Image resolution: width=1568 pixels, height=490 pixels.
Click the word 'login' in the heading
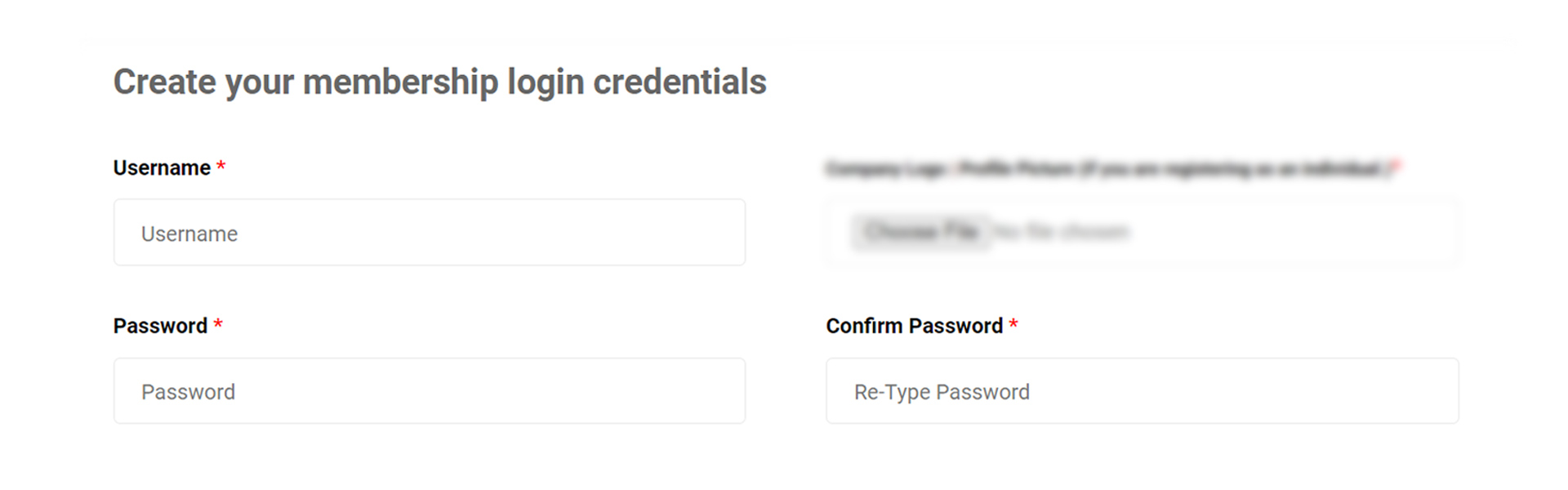tap(546, 82)
